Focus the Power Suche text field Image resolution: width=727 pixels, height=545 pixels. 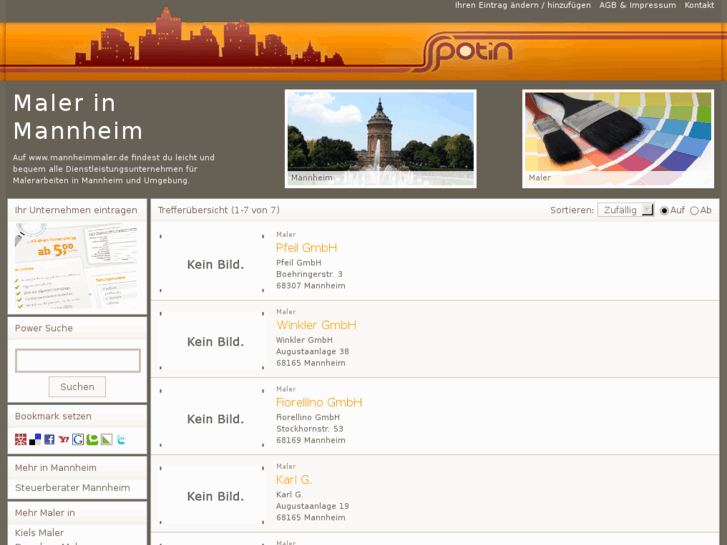78,360
